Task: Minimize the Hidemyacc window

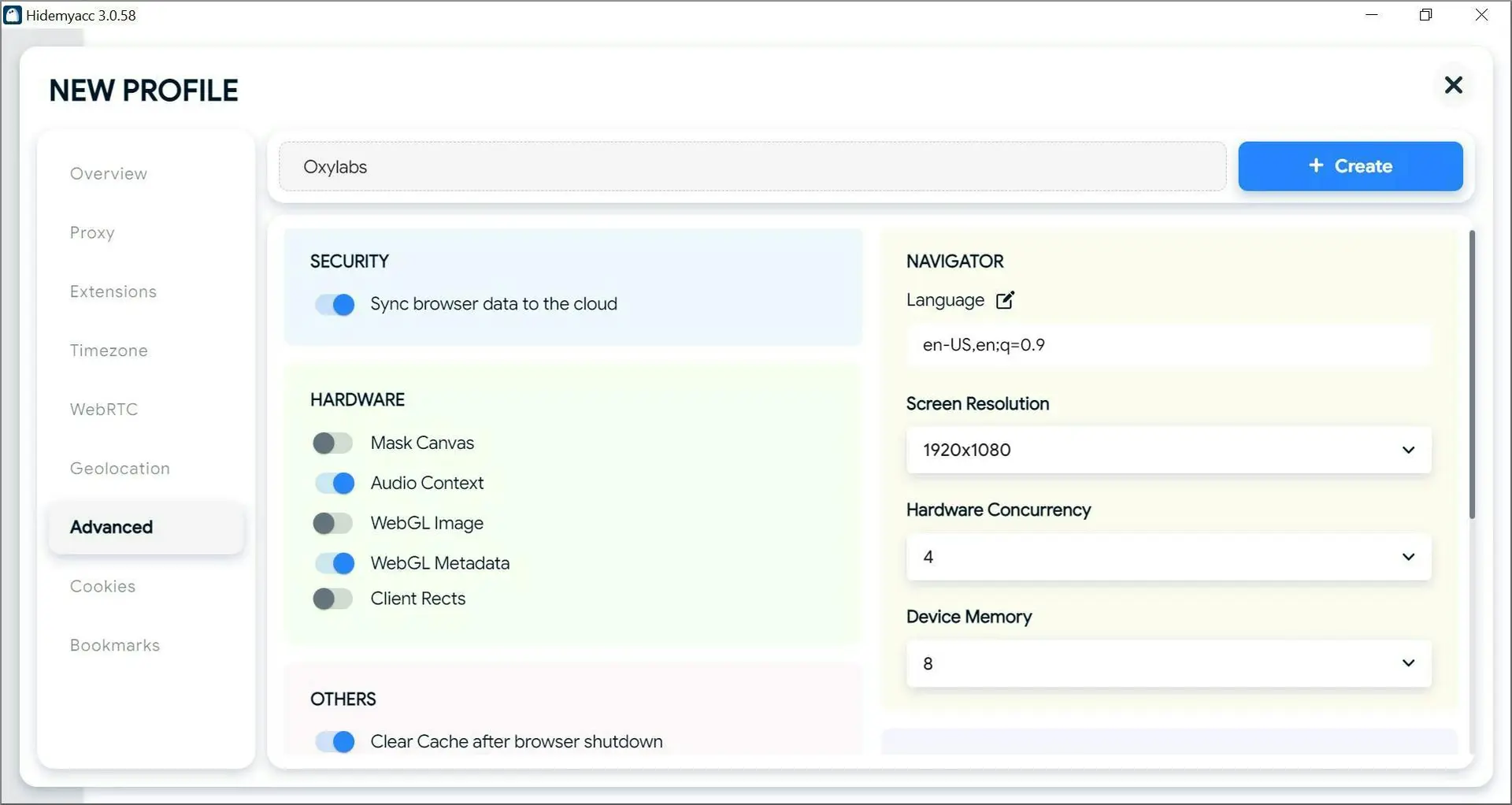Action: (x=1372, y=15)
